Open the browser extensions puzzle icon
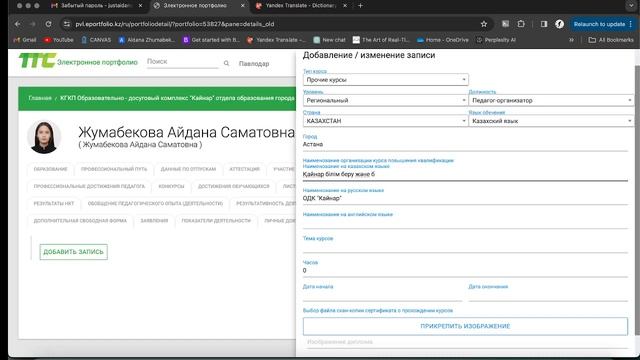Screen dimensions: 640x360 [x=521, y=24]
